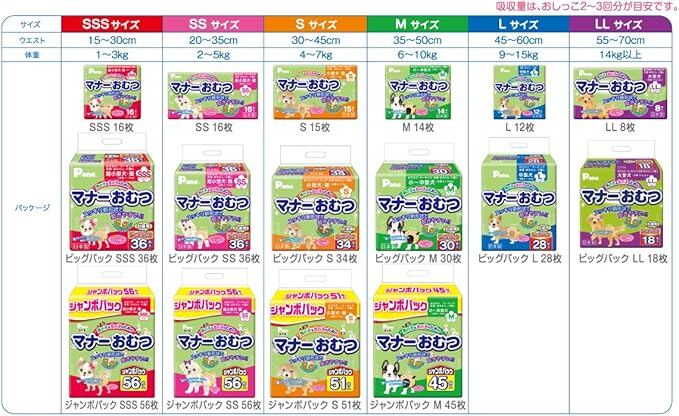679x416 pixels.
Task: Click the ジャンボパック SSS 56枚 package
Action: pos(112,332)
